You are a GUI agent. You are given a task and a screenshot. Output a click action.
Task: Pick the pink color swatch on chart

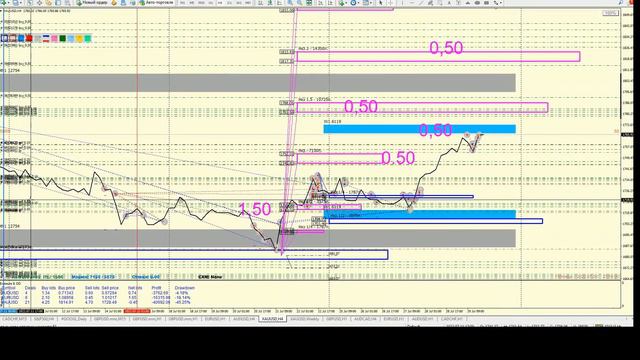pos(54,38)
